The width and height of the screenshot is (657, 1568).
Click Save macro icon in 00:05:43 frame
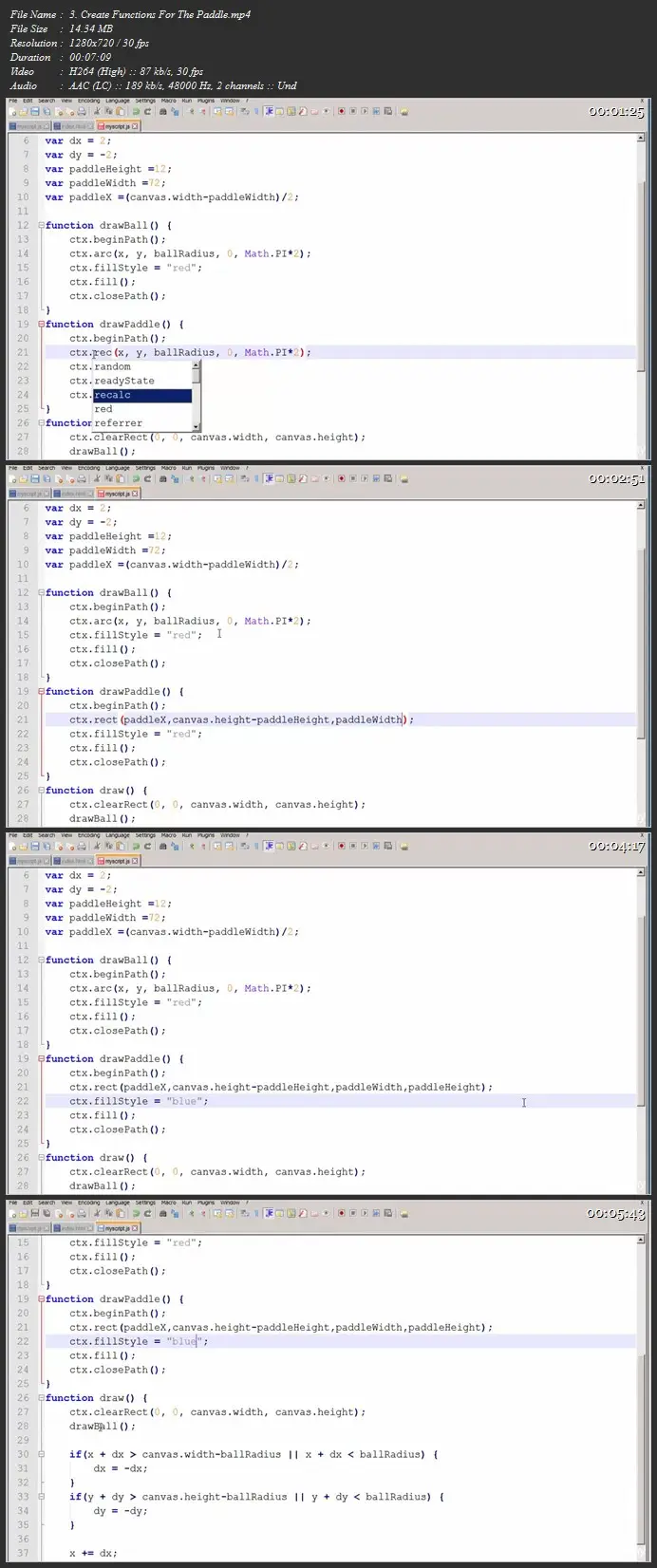[387, 1213]
